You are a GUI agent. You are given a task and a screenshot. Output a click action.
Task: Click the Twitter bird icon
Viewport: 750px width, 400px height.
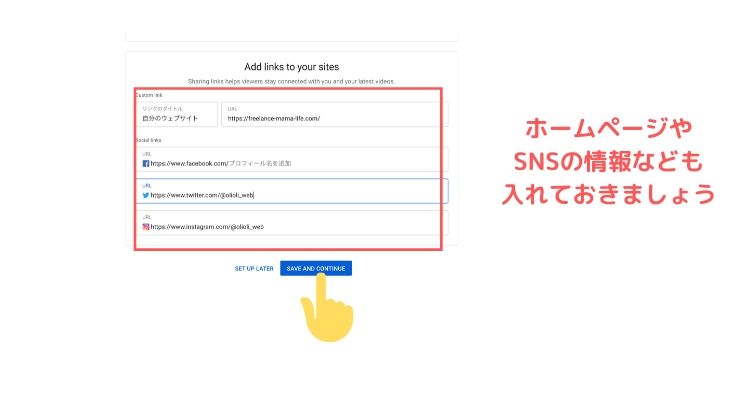click(145, 195)
